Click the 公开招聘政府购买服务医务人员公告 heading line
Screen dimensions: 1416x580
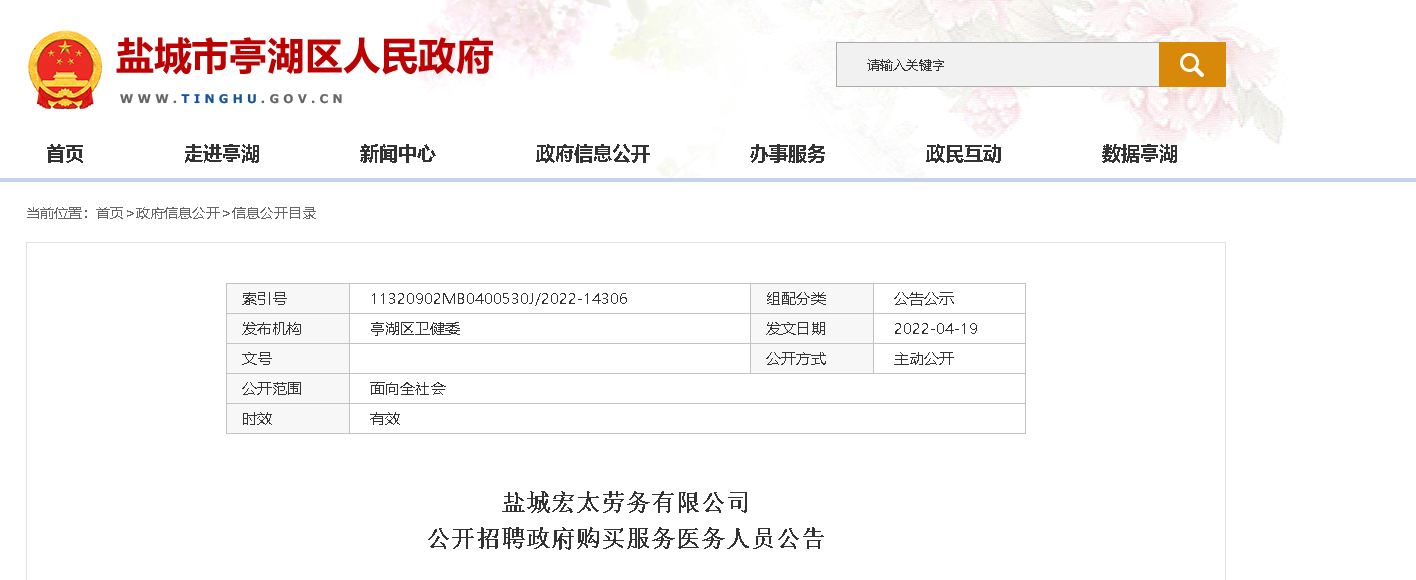(x=626, y=540)
